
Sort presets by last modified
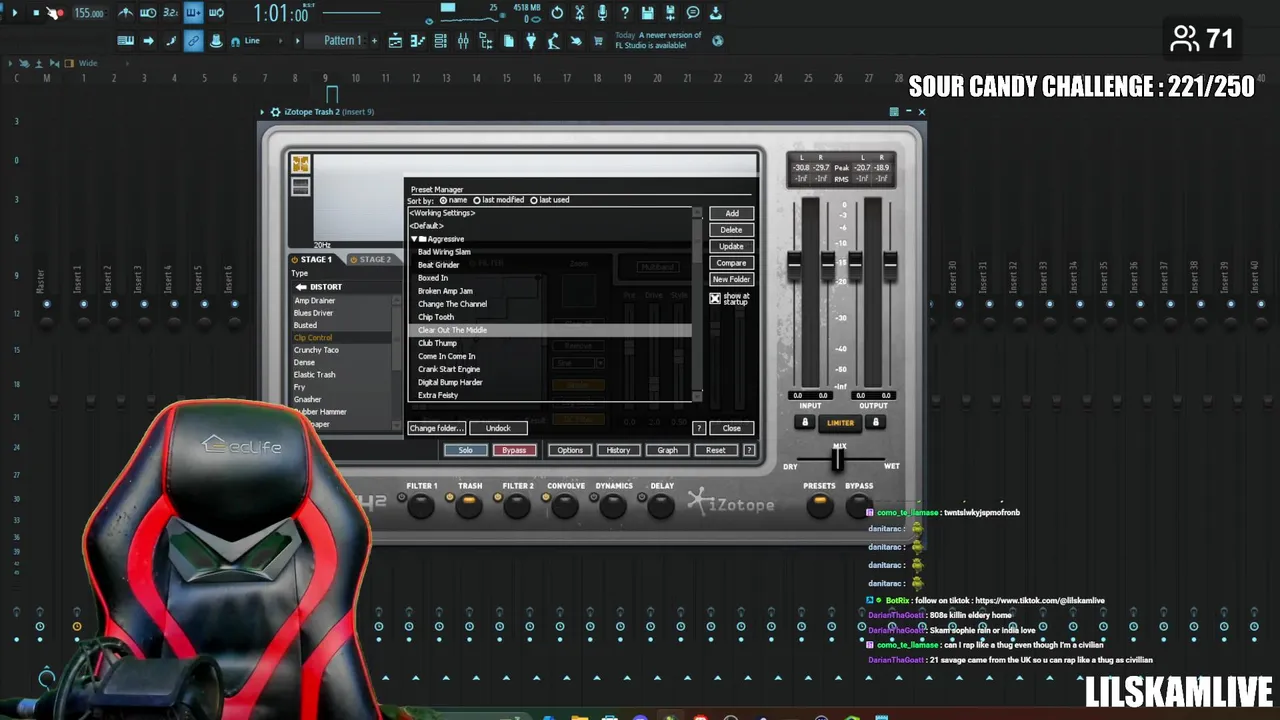pyautogui.click(x=477, y=200)
